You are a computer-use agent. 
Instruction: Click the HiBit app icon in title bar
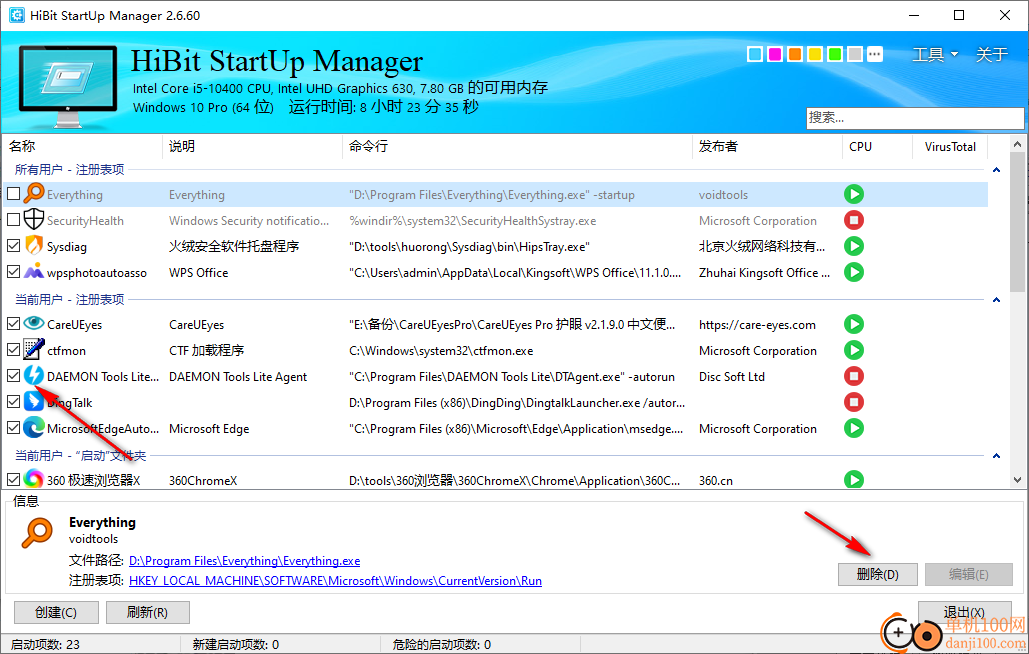[x=16, y=15]
